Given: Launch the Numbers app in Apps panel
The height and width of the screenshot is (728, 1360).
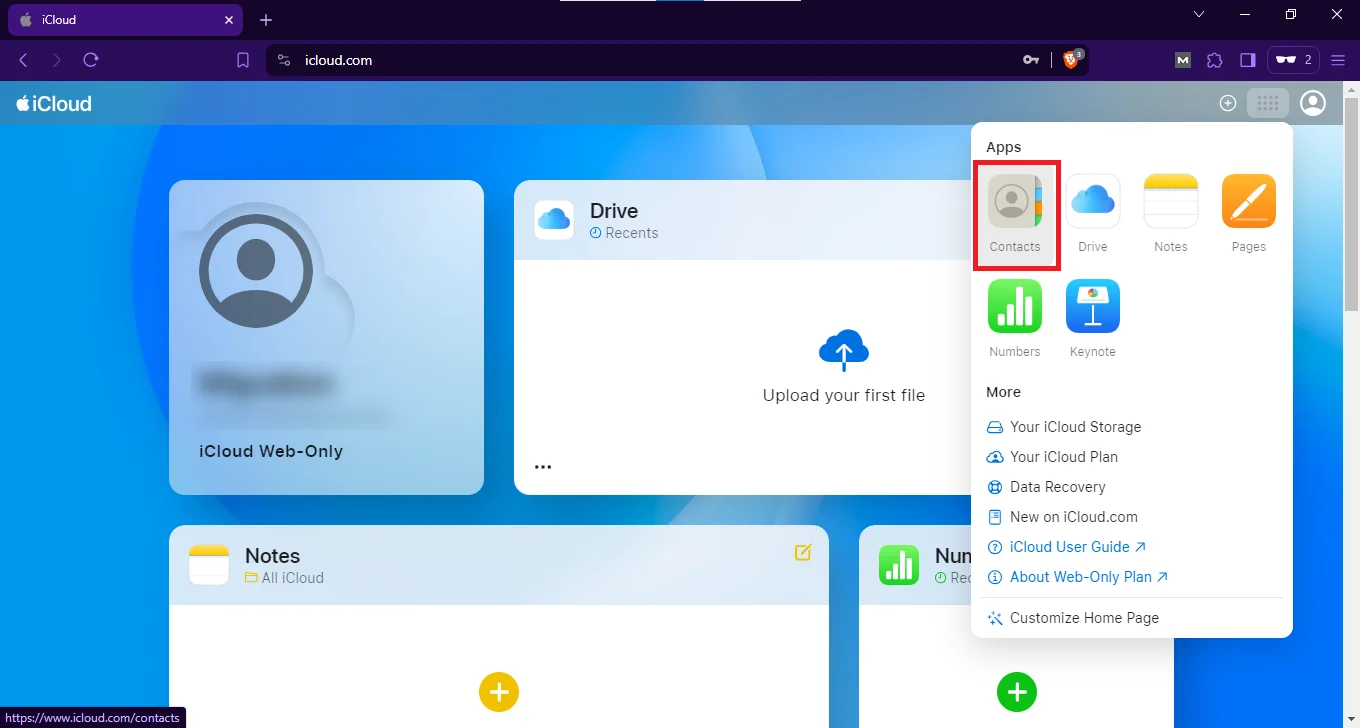Looking at the screenshot, I should point(1015,319).
